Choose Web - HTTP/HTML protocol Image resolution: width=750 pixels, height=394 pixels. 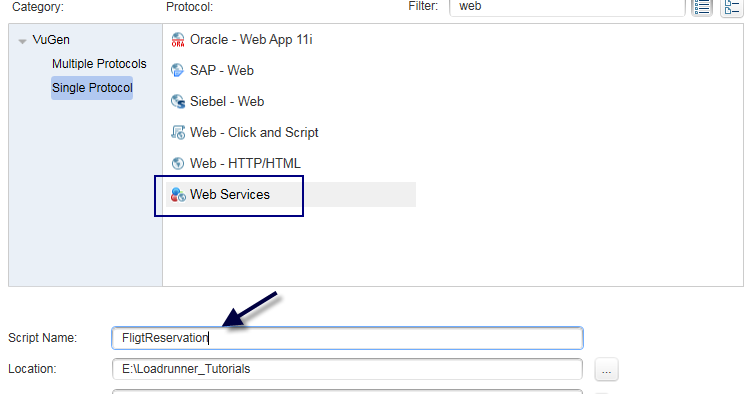(245, 164)
